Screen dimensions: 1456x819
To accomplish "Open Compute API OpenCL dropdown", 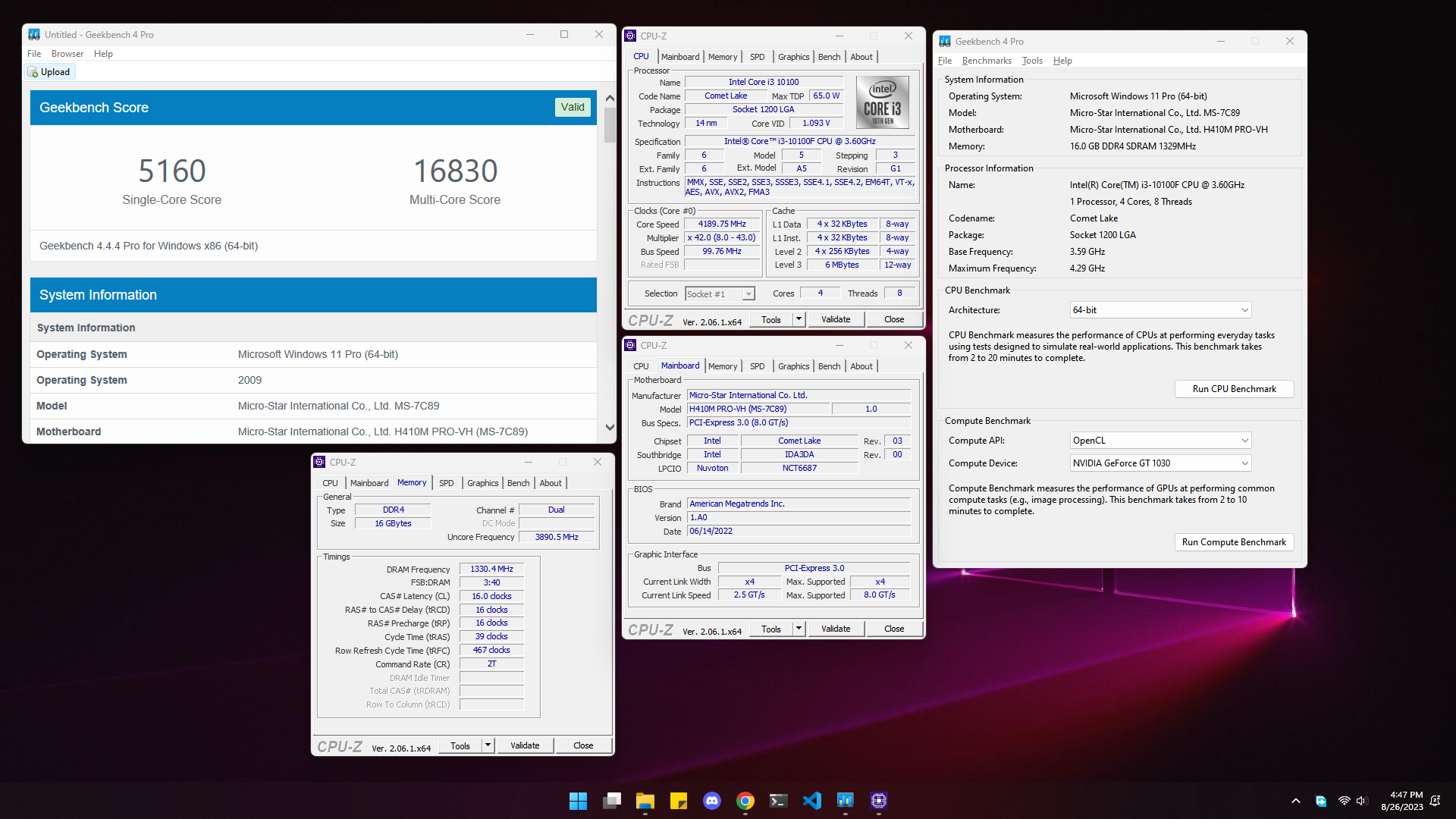I will [1160, 441].
